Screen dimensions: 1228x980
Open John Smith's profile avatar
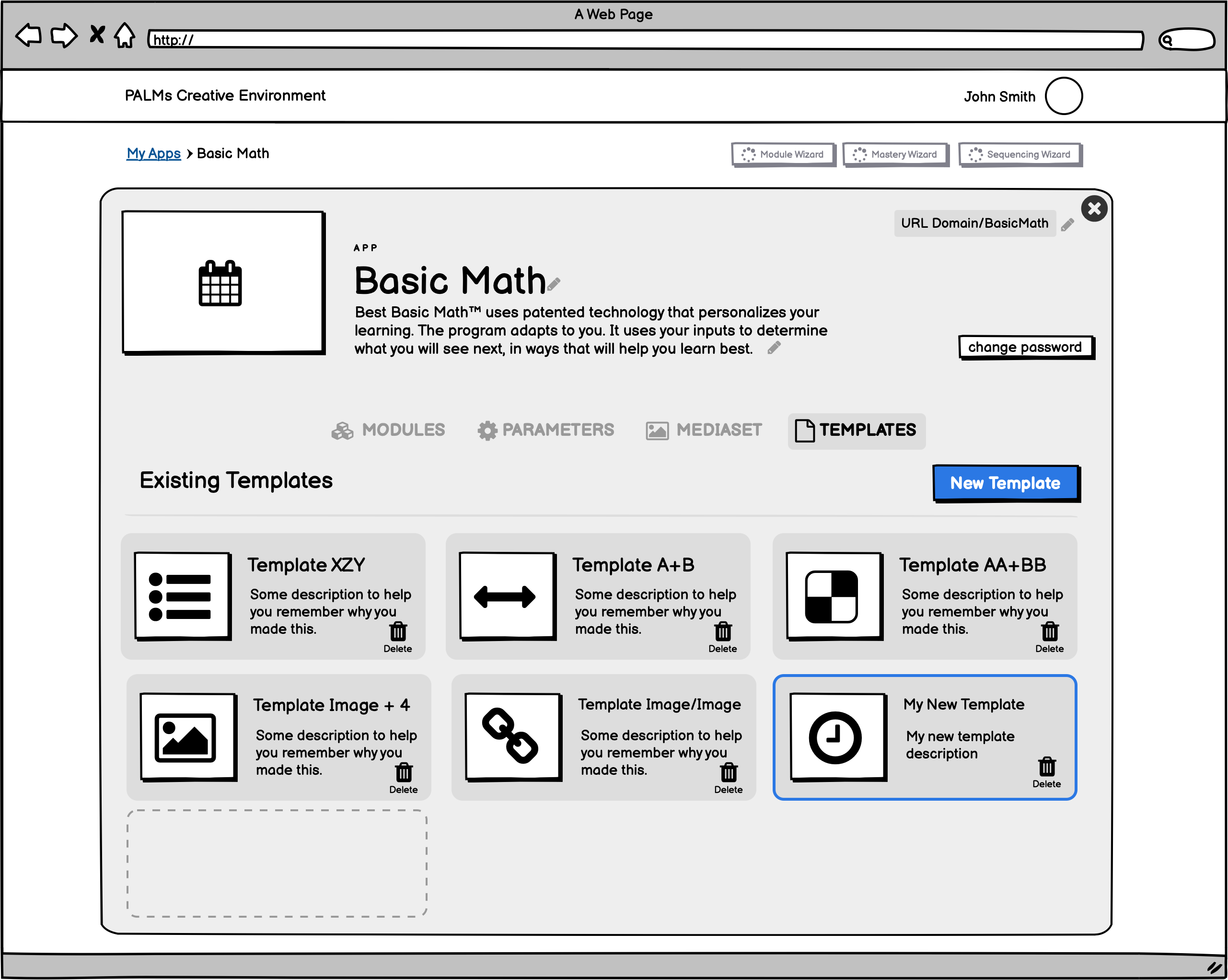tap(1064, 96)
